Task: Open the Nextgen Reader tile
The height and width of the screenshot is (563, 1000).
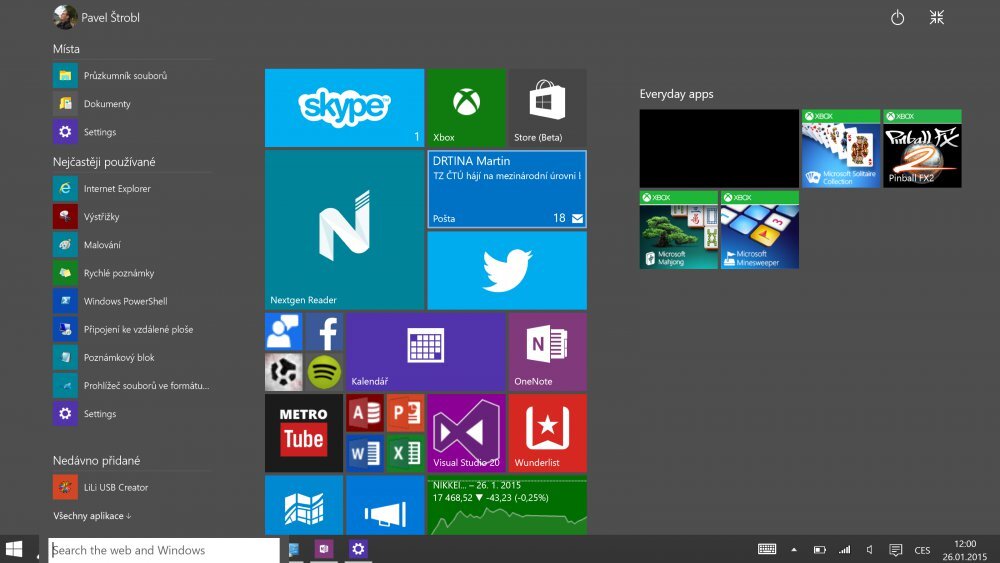Action: pyautogui.click(x=344, y=230)
